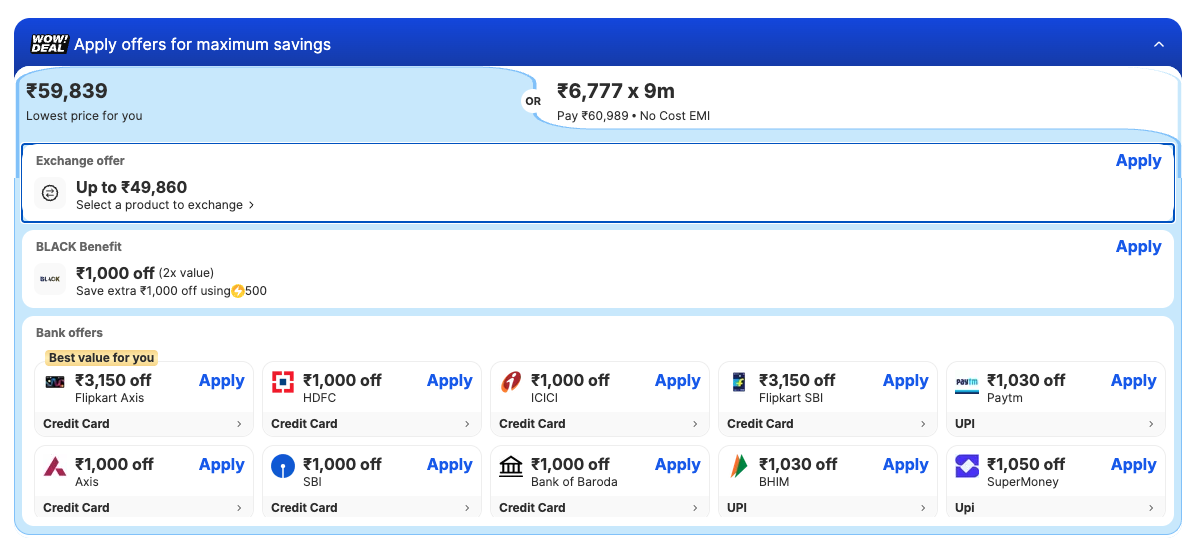Expand Axis Credit Card details row
This screenshot has height=543, width=1185.
(x=144, y=508)
